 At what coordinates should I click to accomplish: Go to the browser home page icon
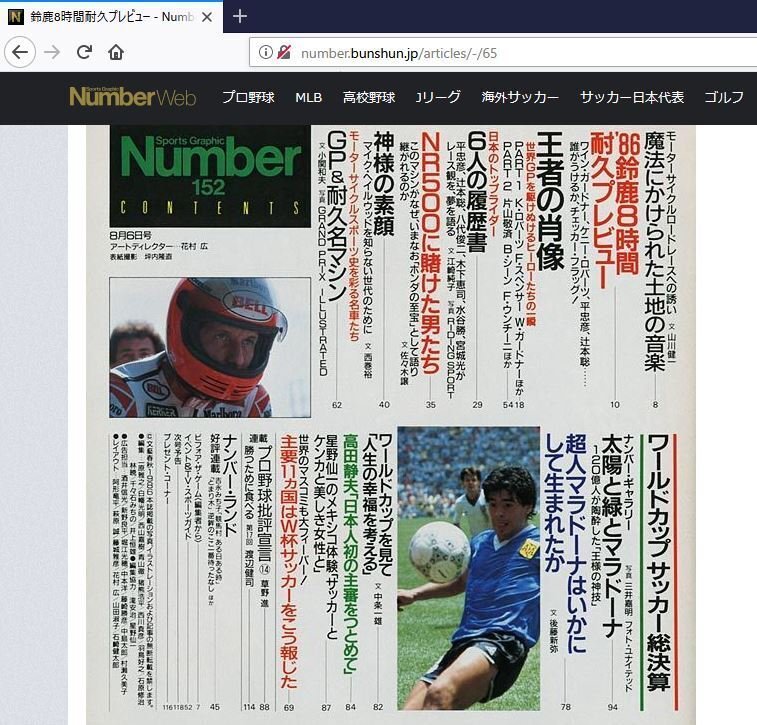116,52
